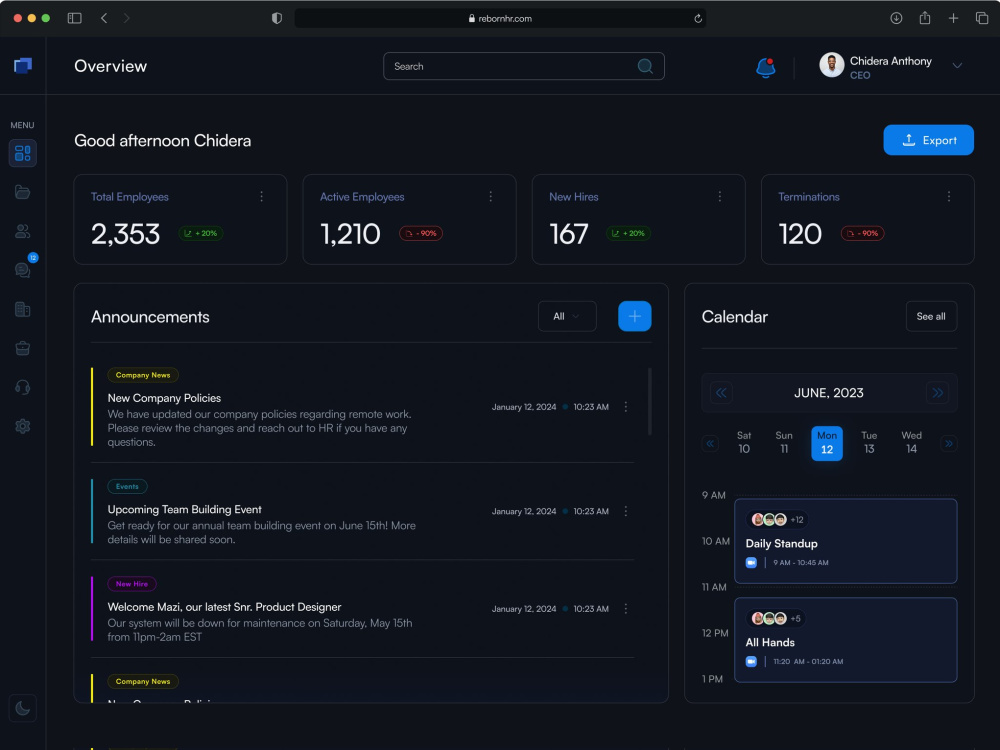Image resolution: width=1000 pixels, height=750 pixels.
Task: Open the chat with 12 unread messages
Action: [22, 270]
